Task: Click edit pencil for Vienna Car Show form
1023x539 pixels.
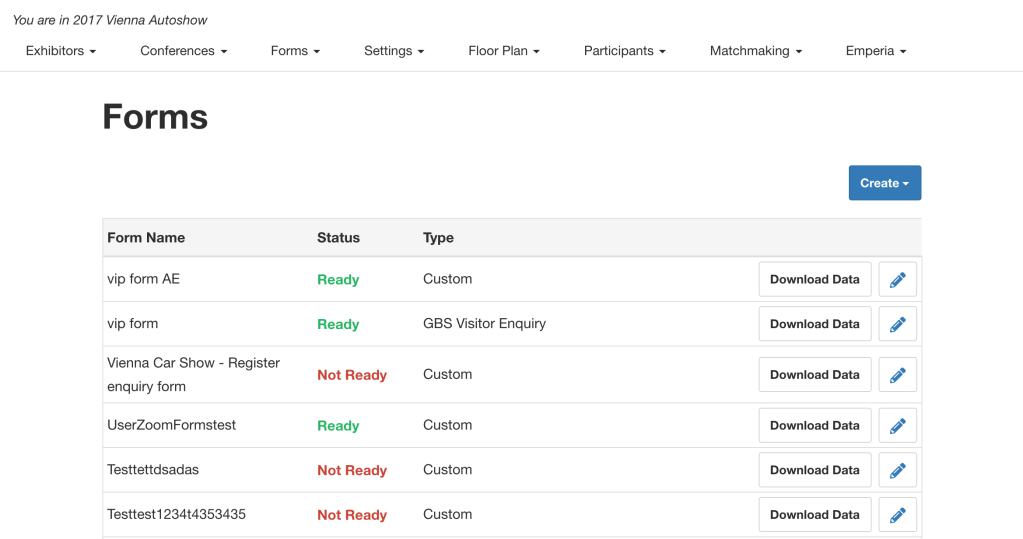Action: tap(897, 375)
